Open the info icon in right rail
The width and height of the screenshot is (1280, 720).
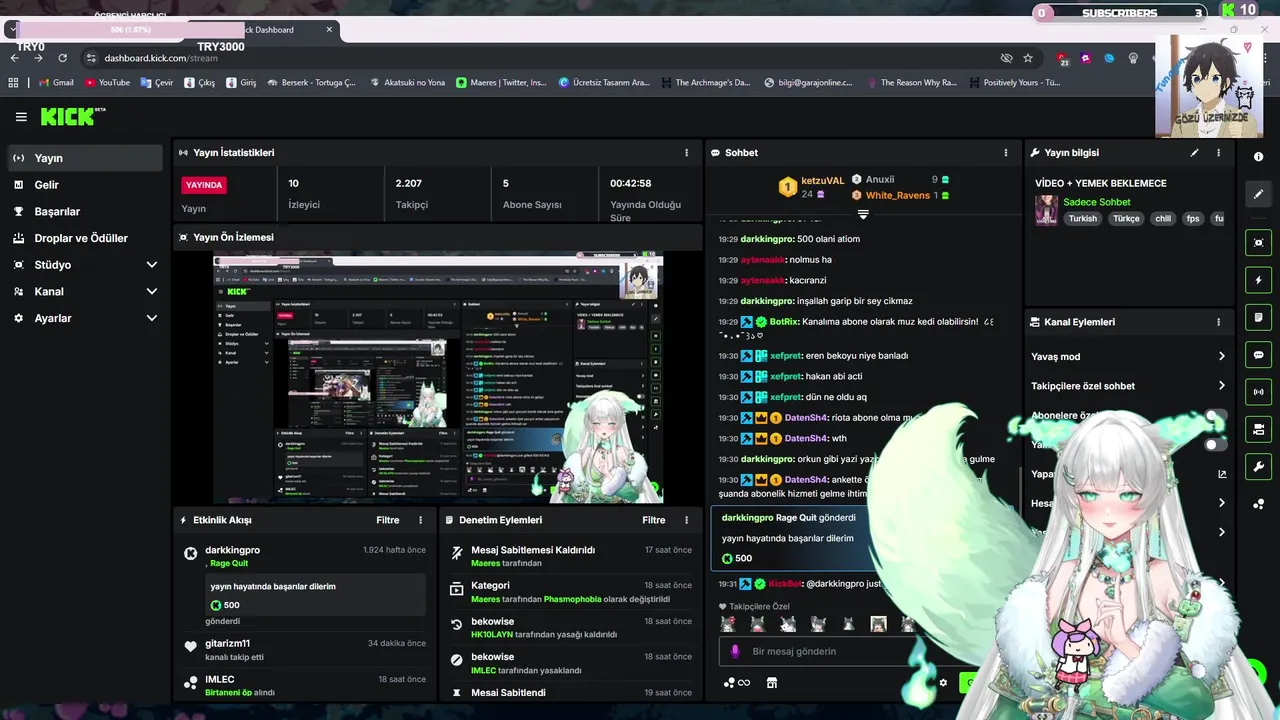pos(1259,157)
